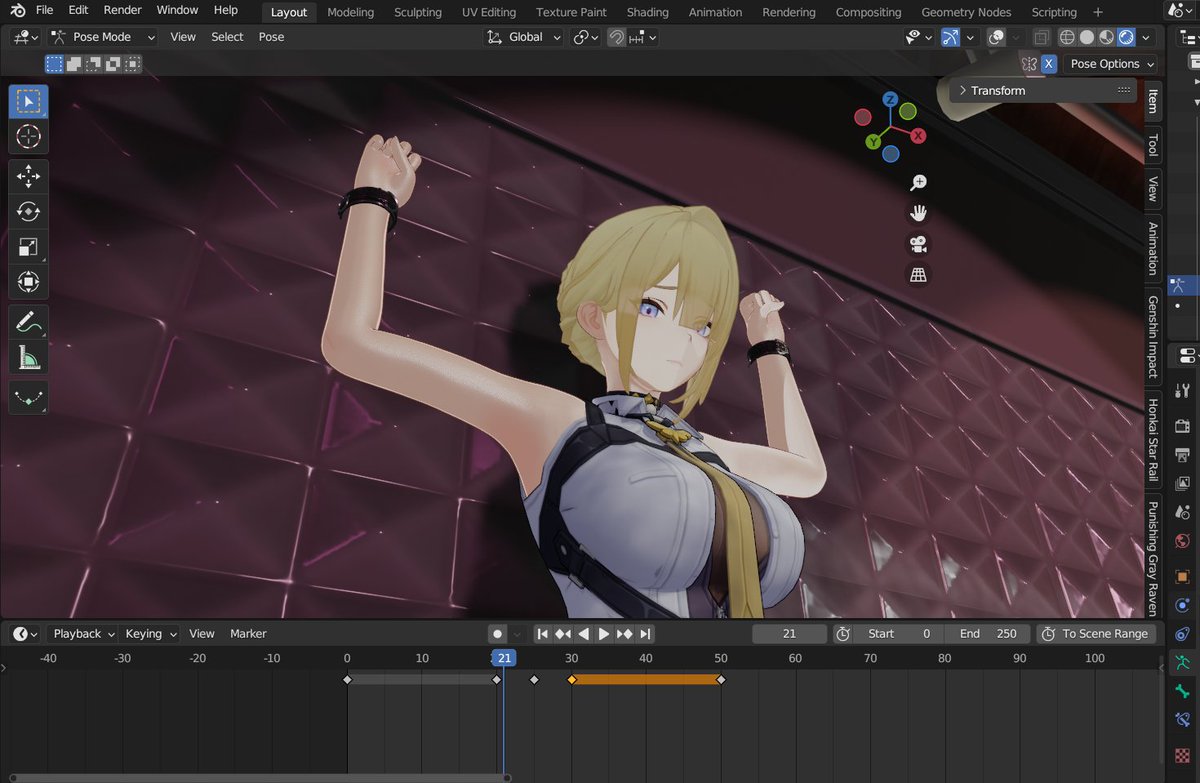The image size is (1200, 783).
Task: Jump to the timeline's first frame
Action: tap(543, 634)
